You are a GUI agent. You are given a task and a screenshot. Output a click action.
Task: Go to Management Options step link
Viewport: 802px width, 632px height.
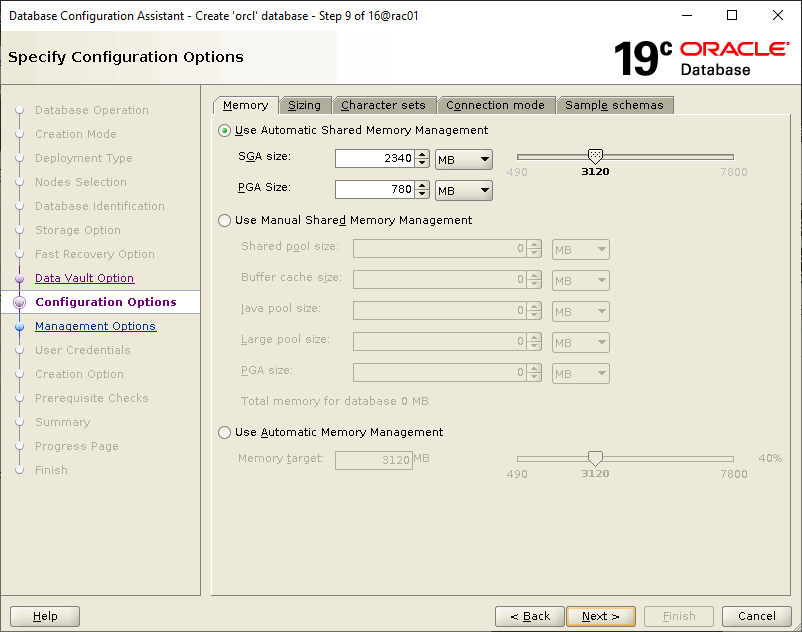tap(95, 326)
